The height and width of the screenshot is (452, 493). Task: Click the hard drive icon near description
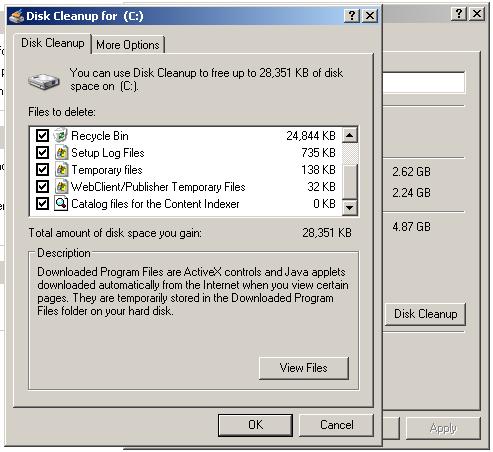point(44,81)
